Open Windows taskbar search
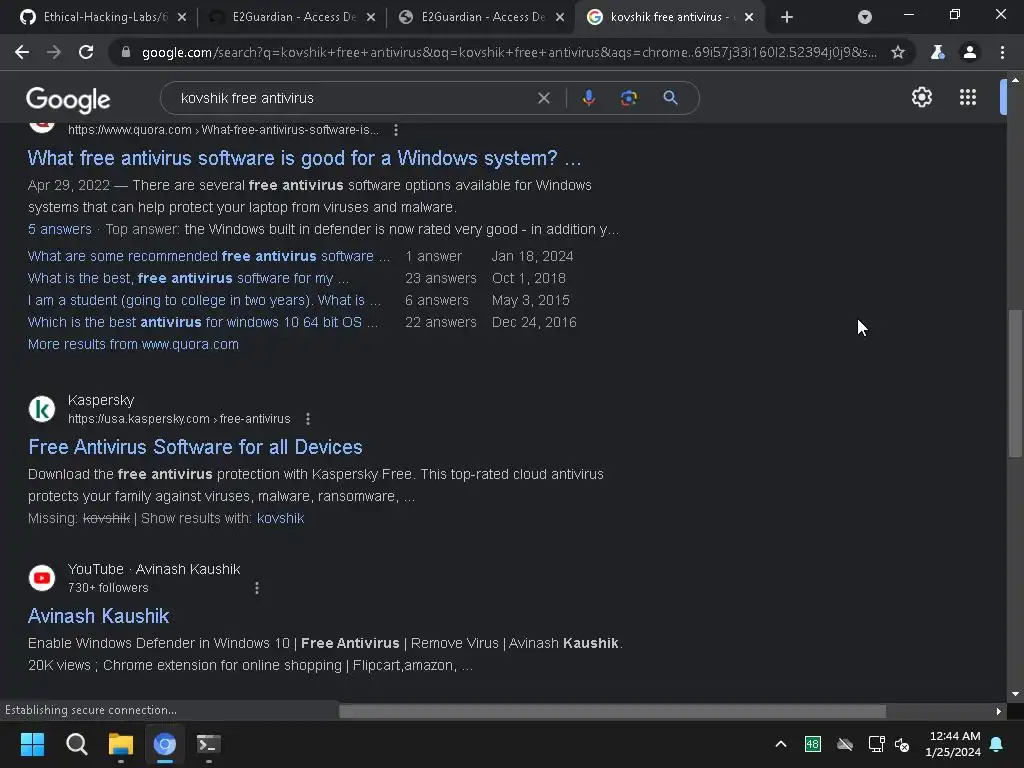 click(76, 744)
